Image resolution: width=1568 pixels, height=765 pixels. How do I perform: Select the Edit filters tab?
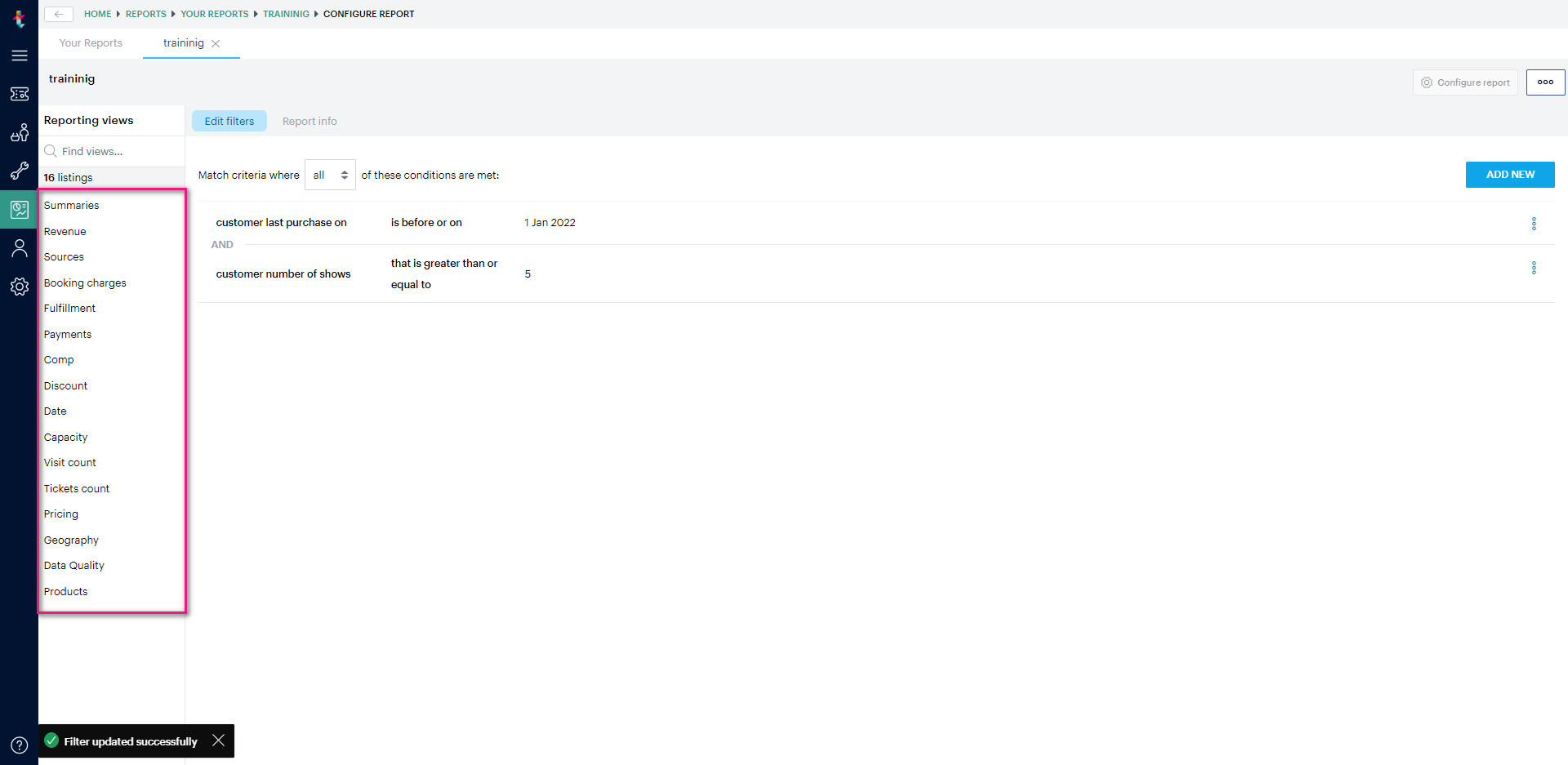[229, 121]
